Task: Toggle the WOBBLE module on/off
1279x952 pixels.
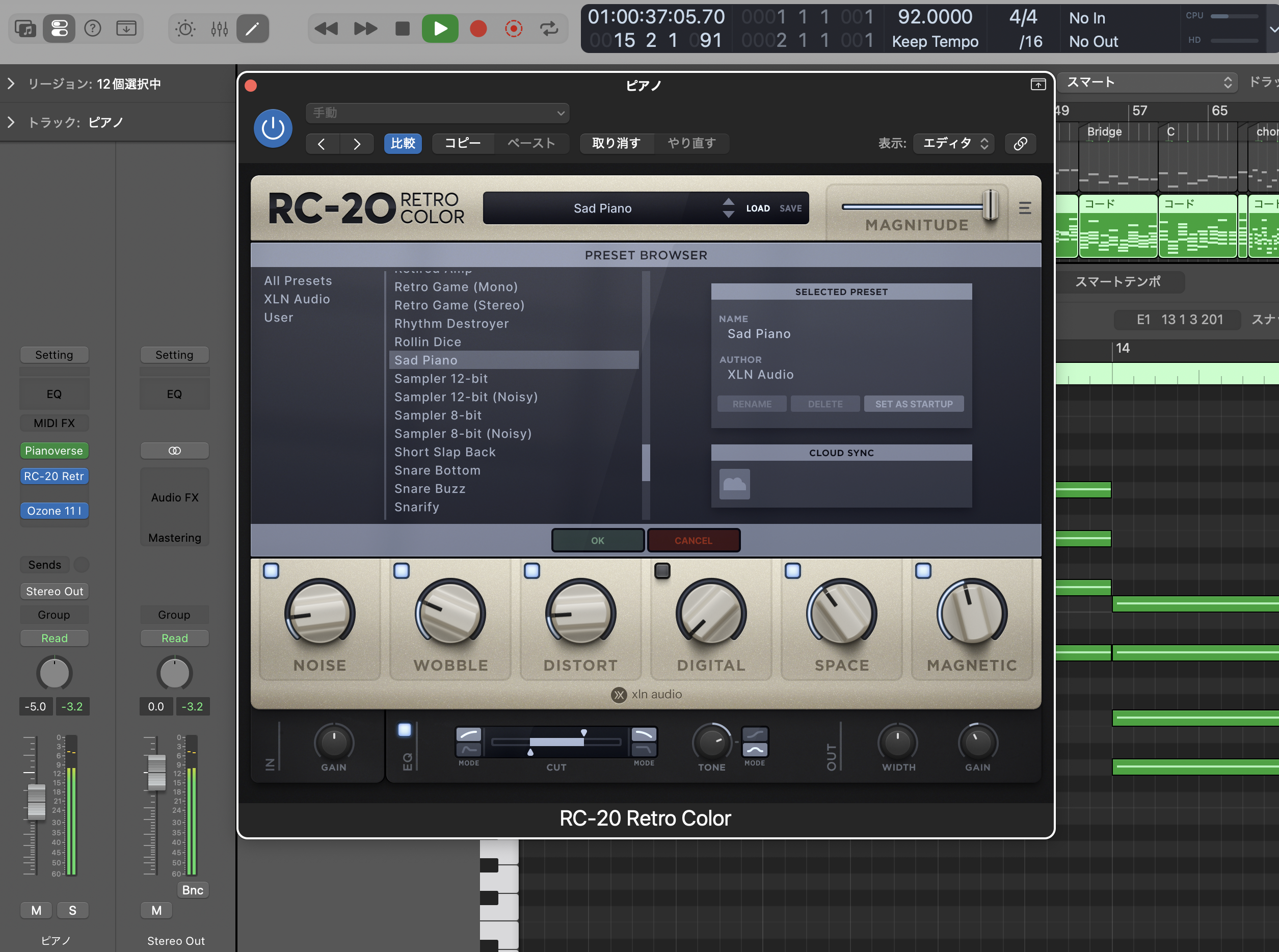Action: [x=402, y=570]
